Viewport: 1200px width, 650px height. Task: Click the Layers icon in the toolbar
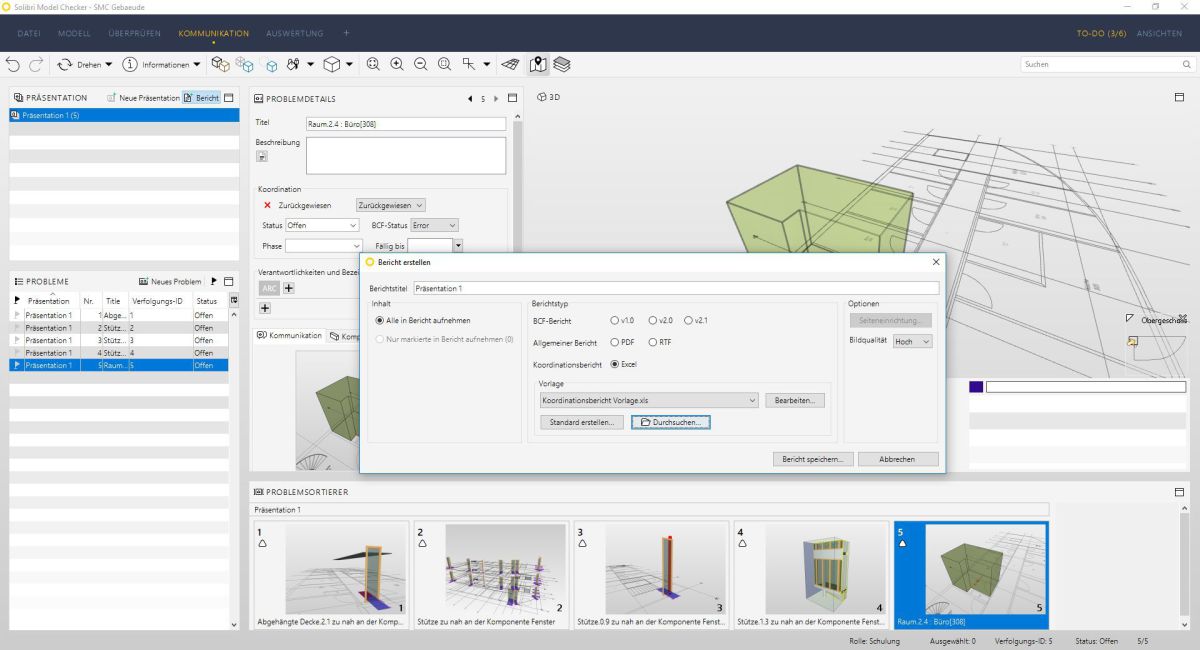click(562, 64)
